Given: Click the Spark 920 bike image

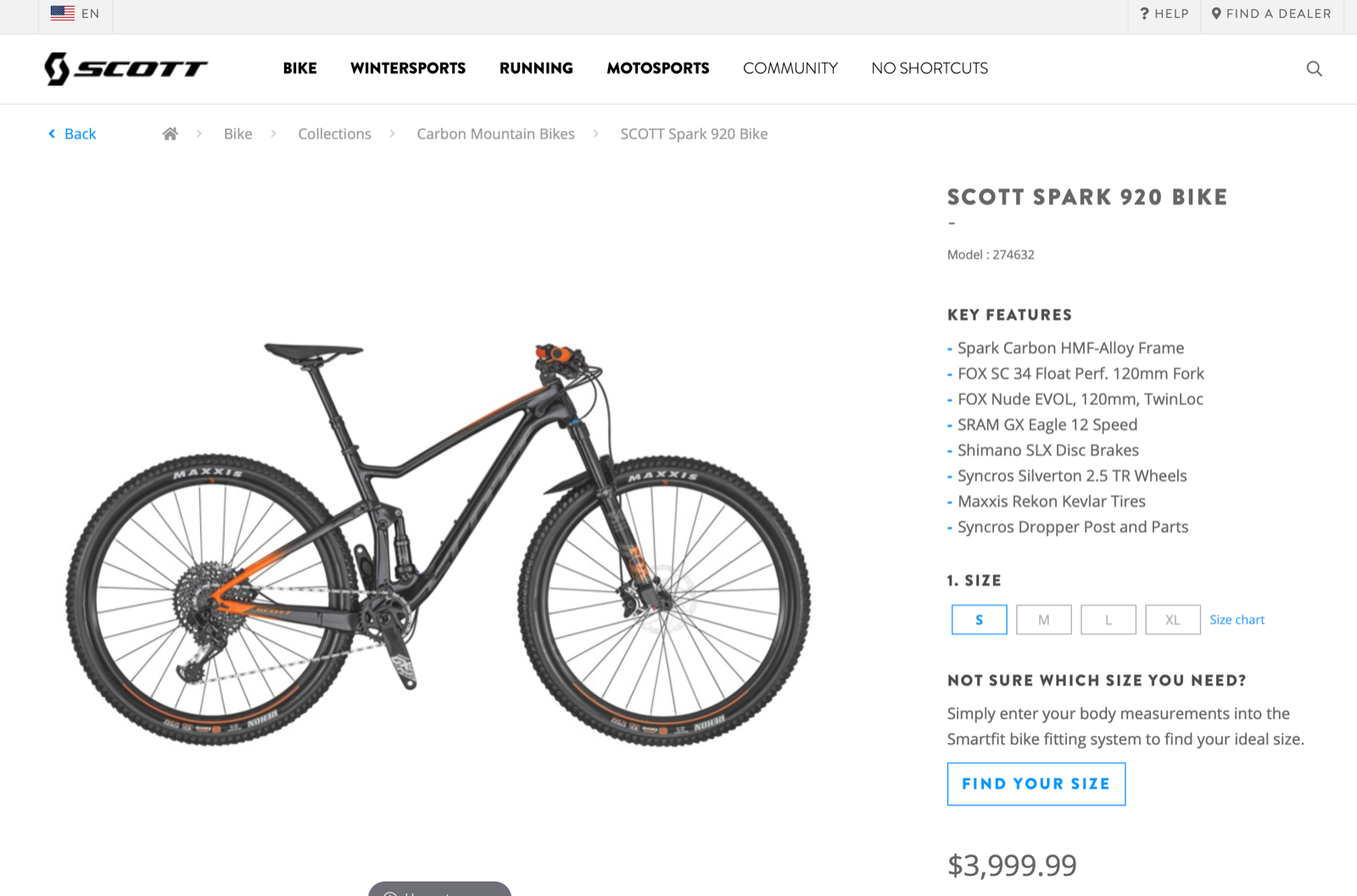Looking at the screenshot, I should (438, 543).
